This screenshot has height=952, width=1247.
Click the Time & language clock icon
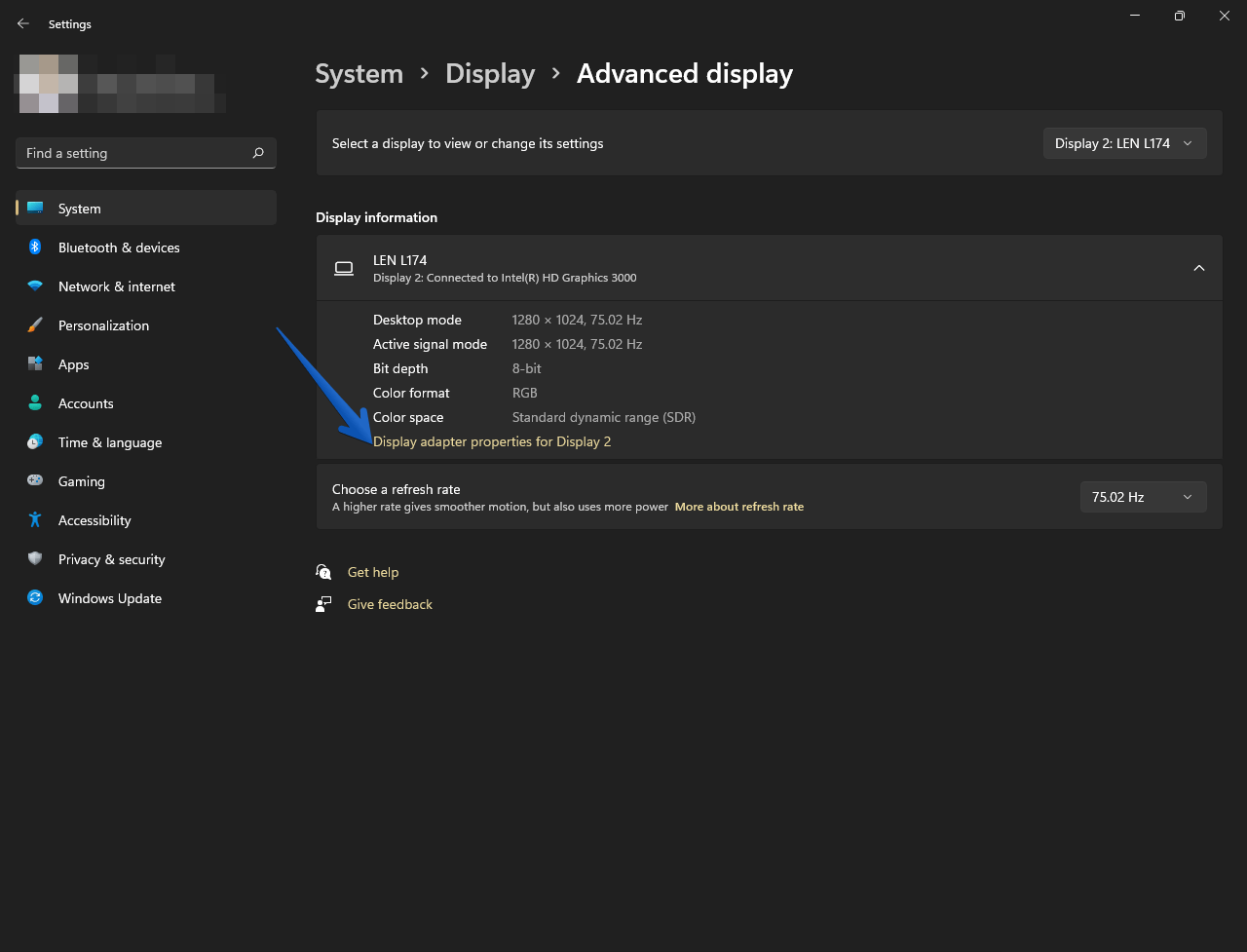pyautogui.click(x=35, y=442)
